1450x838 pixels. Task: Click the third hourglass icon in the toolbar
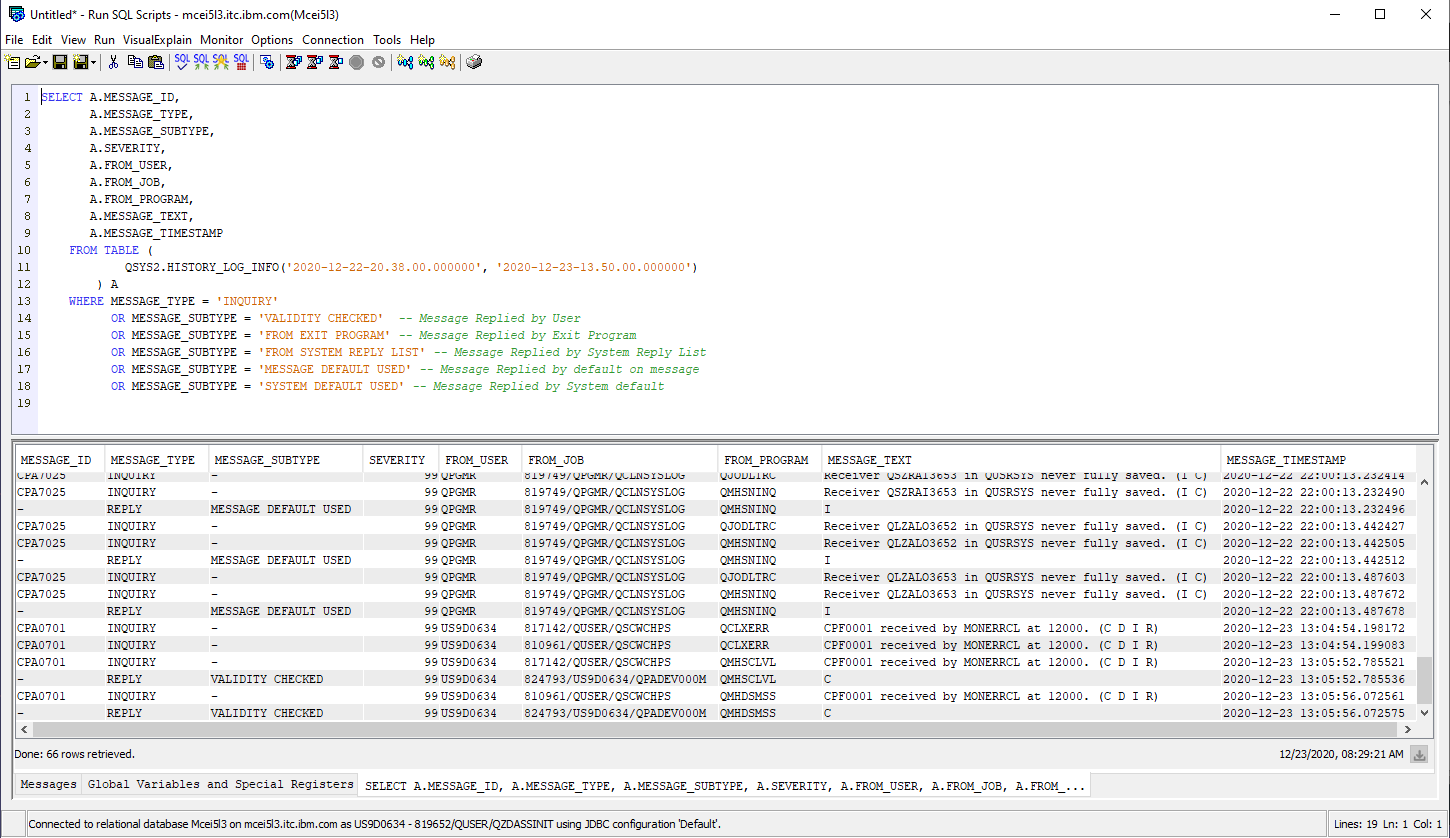(x=335, y=62)
